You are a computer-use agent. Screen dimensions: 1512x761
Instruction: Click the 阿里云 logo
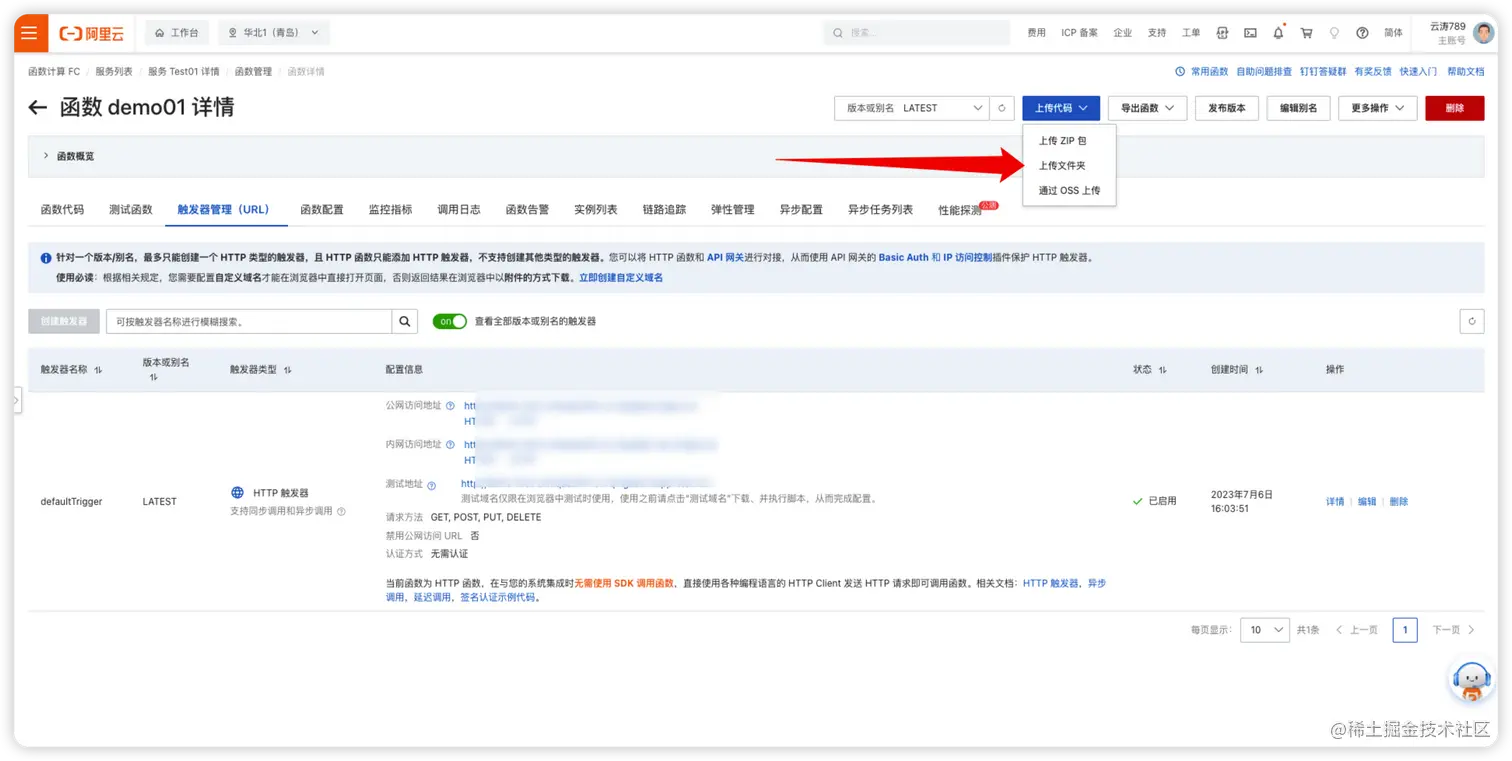pos(91,33)
